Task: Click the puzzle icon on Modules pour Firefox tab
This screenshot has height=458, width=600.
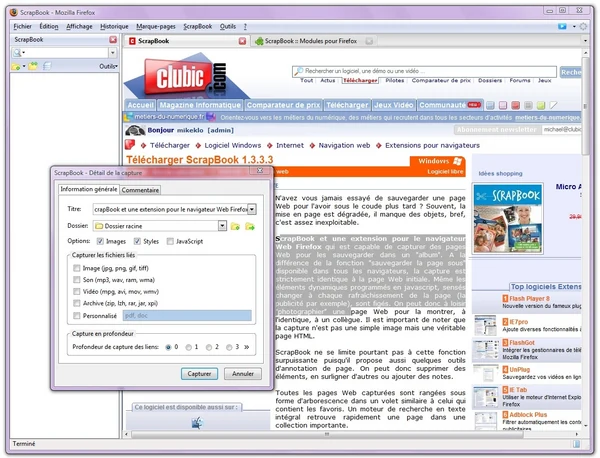Action: [x=259, y=41]
